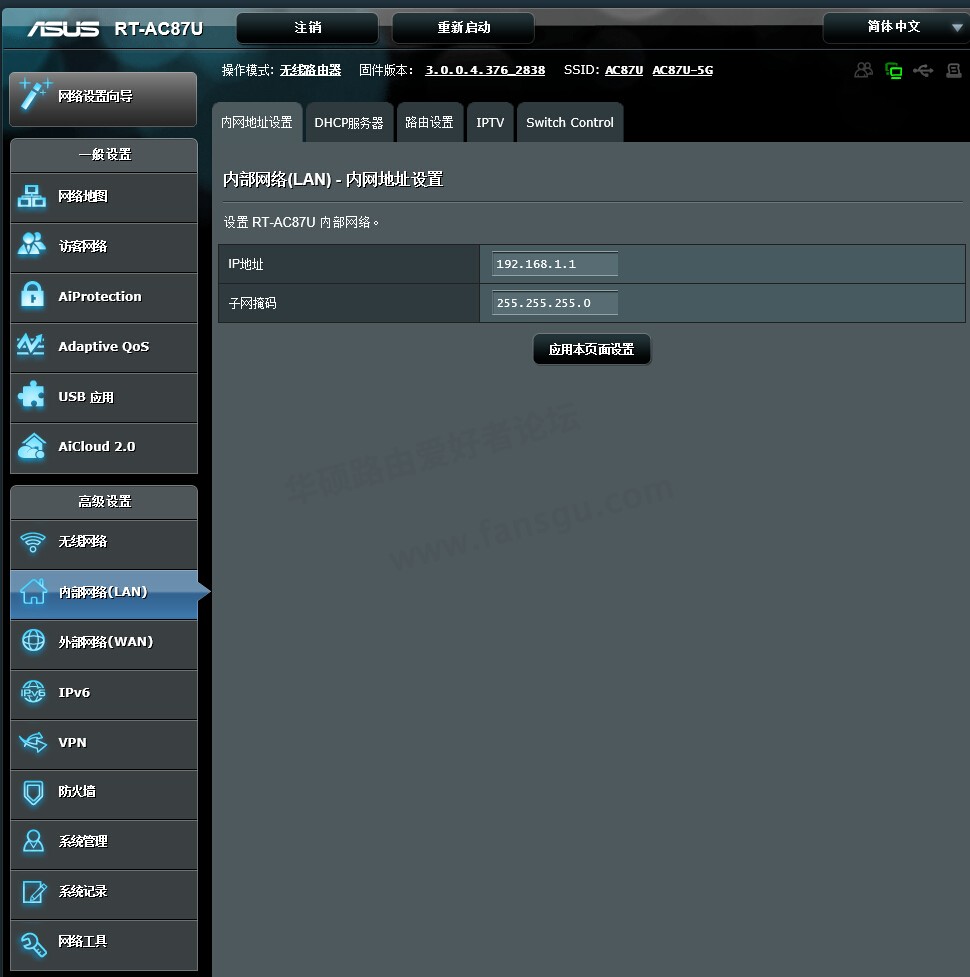970x977 pixels.
Task: Click the 子网掩码 field showing 255.255.255.0
Action: click(554, 303)
